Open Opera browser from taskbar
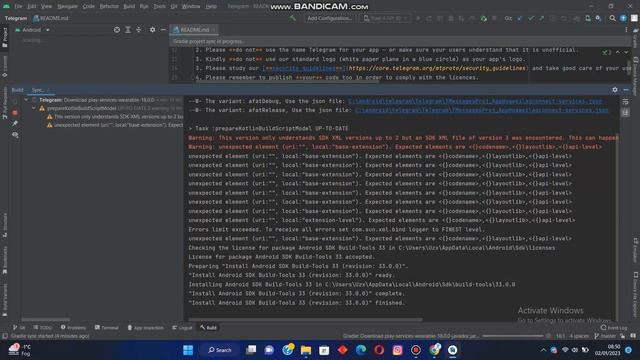The width and height of the screenshot is (640, 360). 379,350
